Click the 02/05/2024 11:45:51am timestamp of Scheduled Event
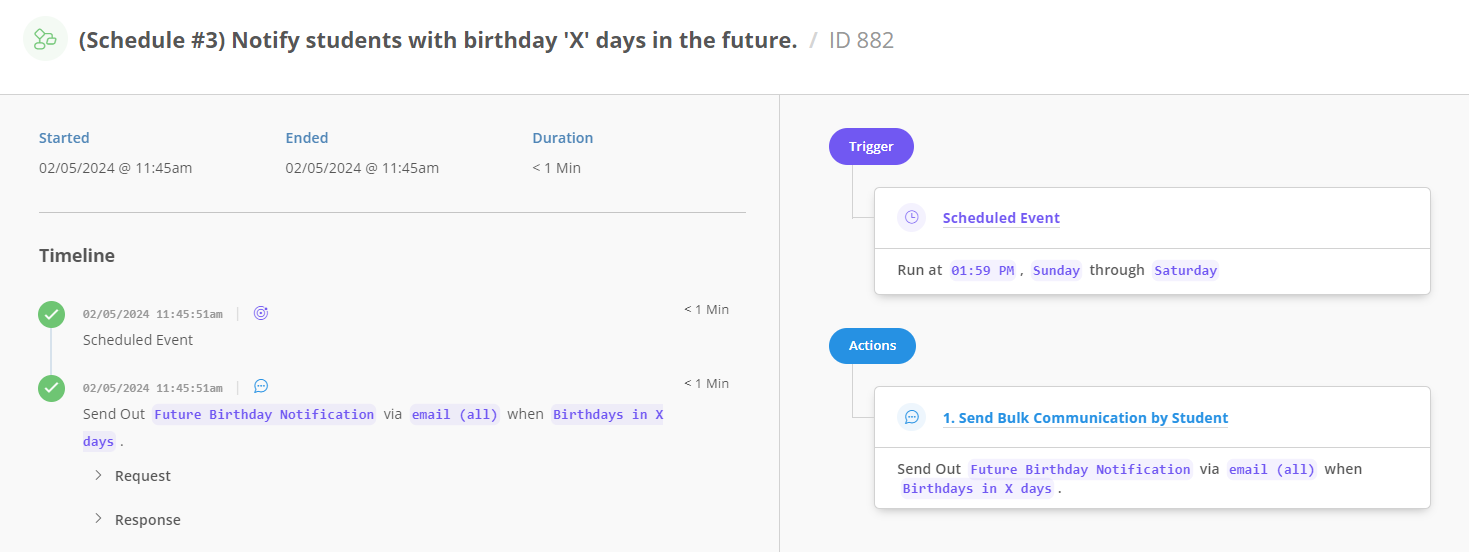 [152, 314]
